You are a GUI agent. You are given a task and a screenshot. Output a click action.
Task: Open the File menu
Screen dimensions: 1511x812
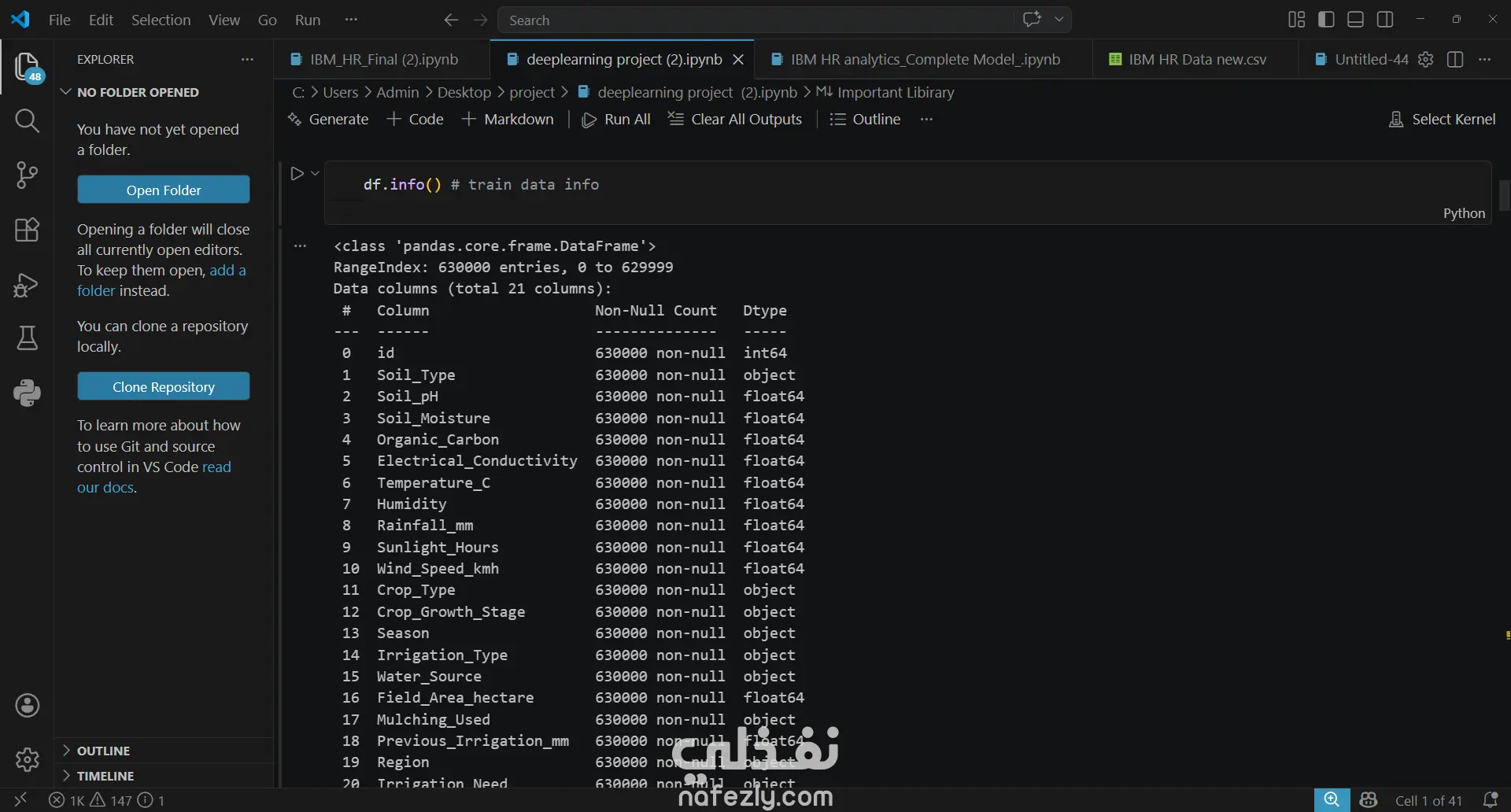[x=60, y=20]
